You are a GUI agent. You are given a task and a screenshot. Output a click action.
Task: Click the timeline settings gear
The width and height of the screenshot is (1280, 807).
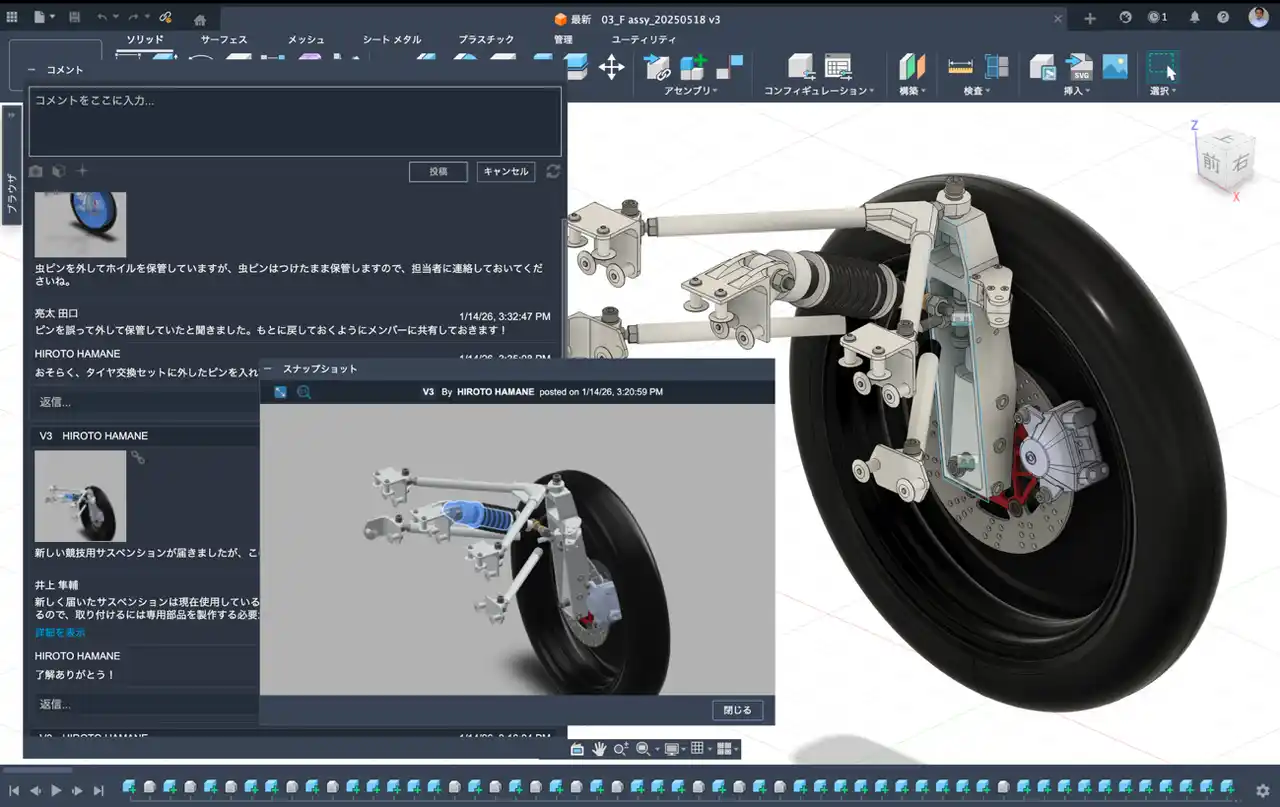pyautogui.click(x=1262, y=789)
